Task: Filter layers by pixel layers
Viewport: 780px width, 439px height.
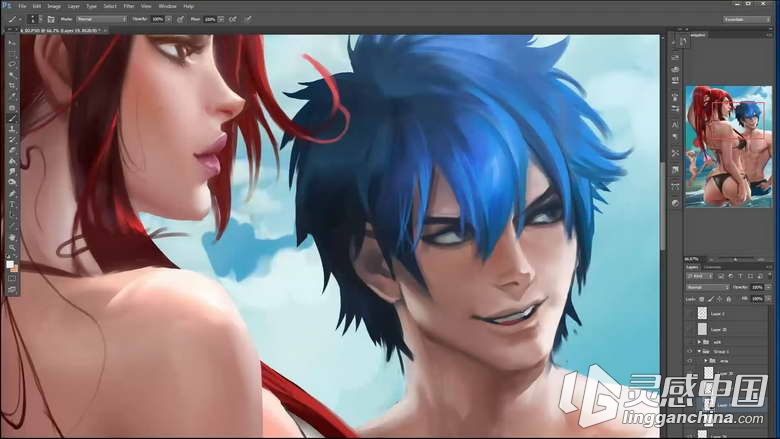Action: point(721,275)
